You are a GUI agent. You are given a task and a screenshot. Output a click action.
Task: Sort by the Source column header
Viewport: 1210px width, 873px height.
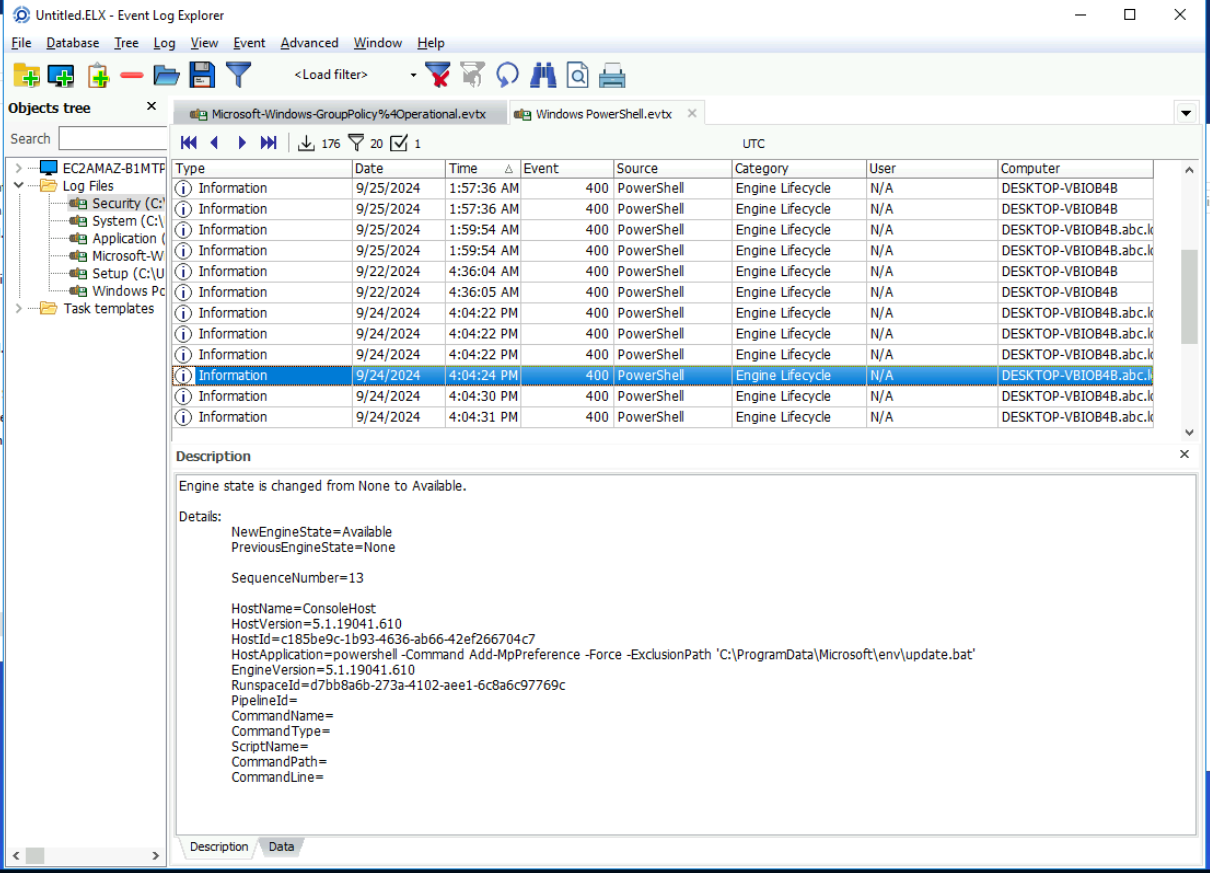[x=672, y=168]
